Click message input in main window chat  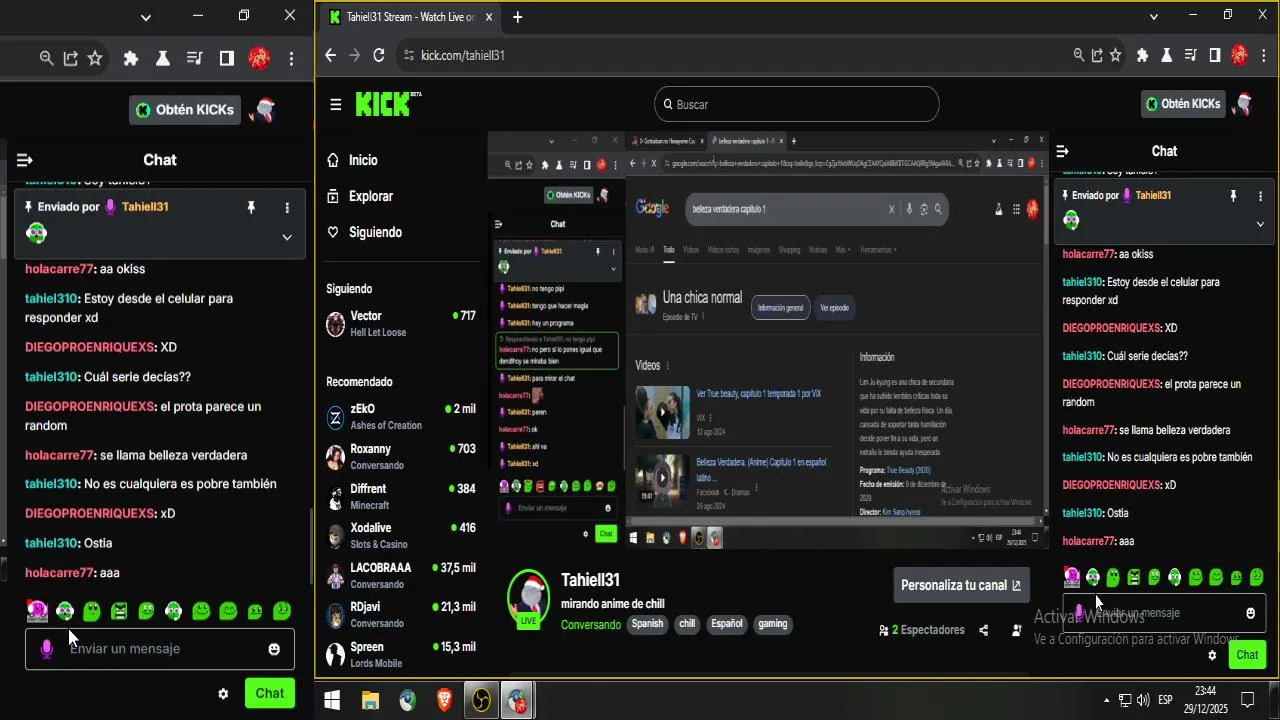[1164, 613]
